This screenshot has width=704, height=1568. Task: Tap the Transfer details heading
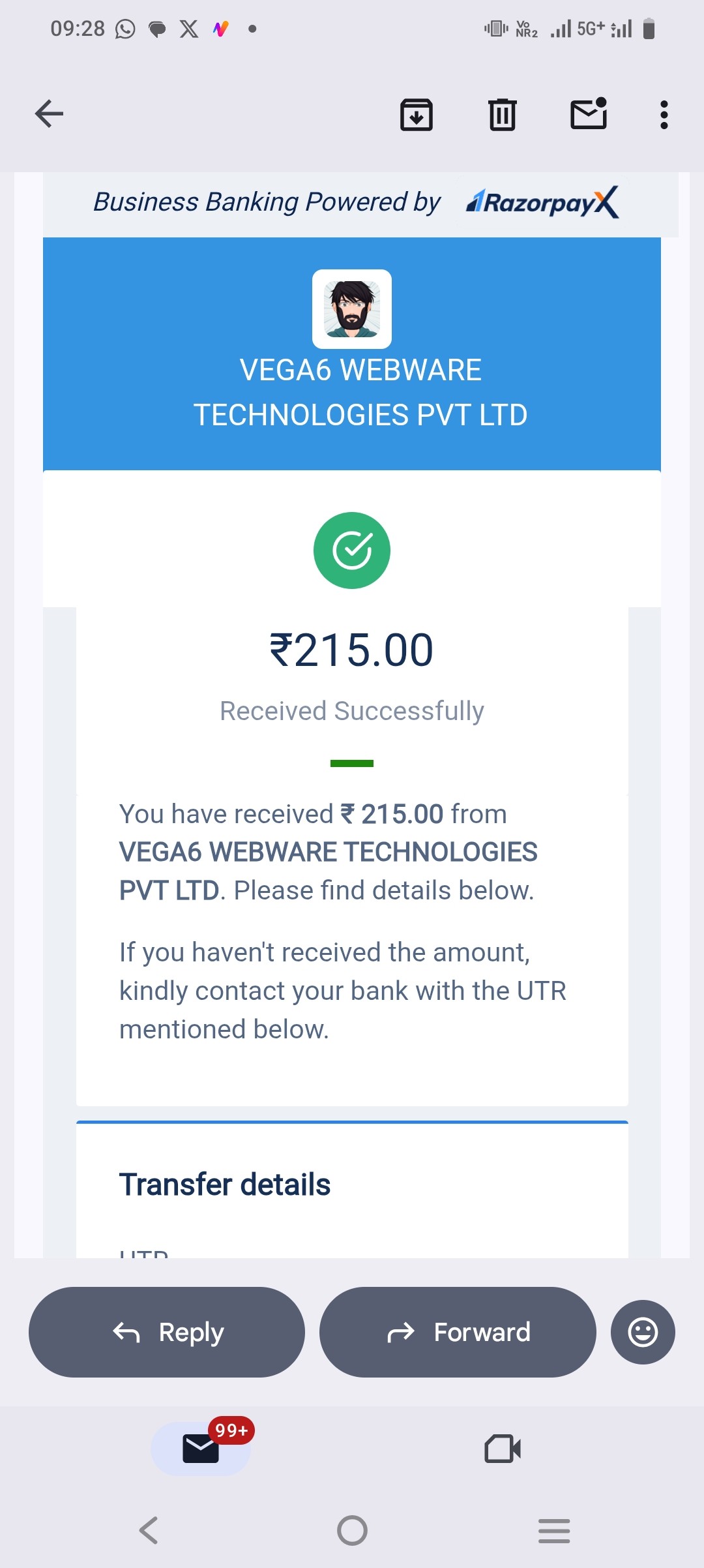[225, 1184]
